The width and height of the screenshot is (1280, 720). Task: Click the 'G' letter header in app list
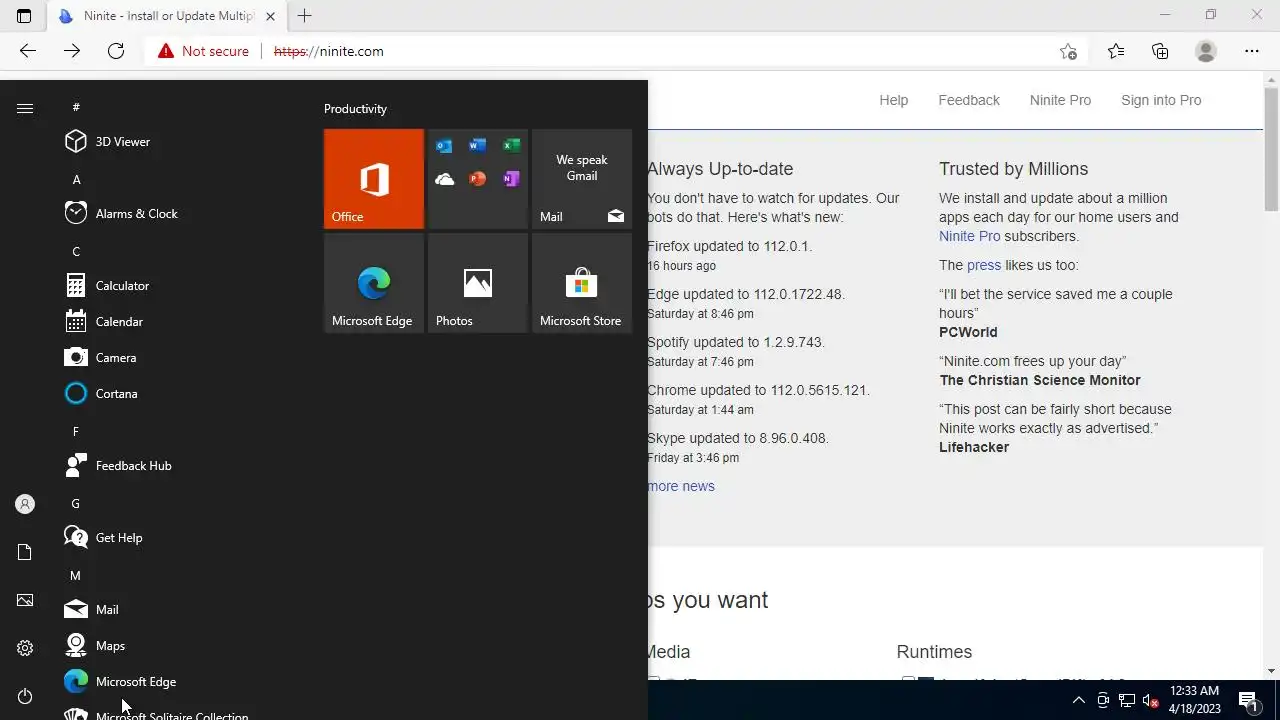pyautogui.click(x=76, y=504)
